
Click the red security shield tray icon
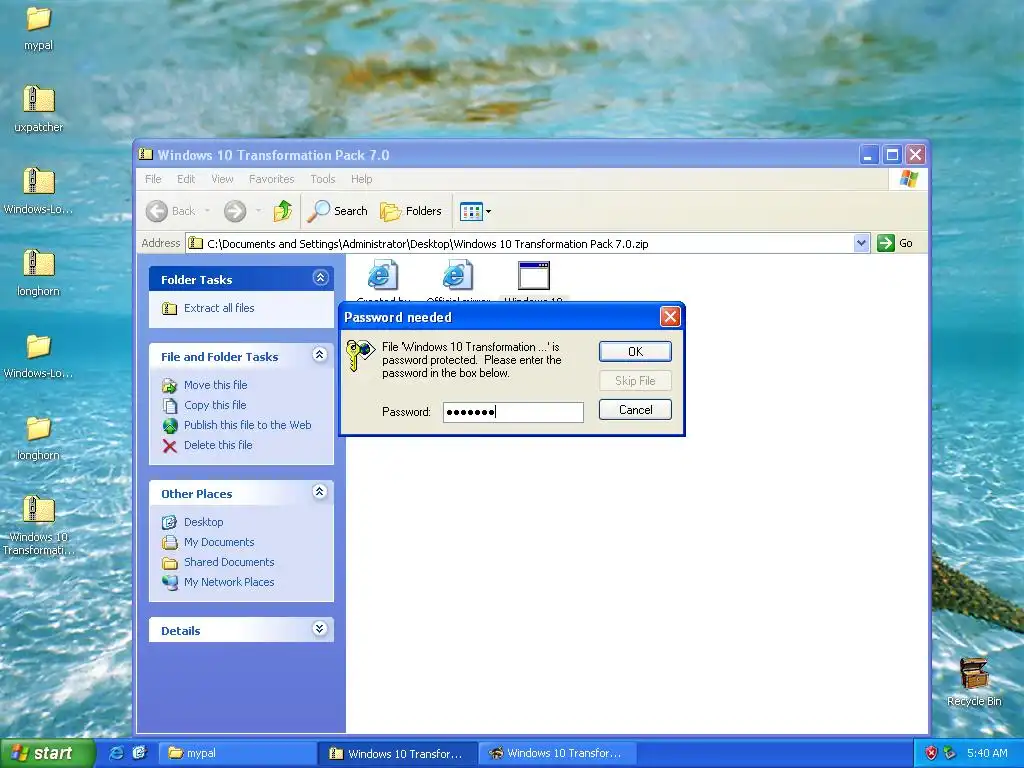click(931, 753)
